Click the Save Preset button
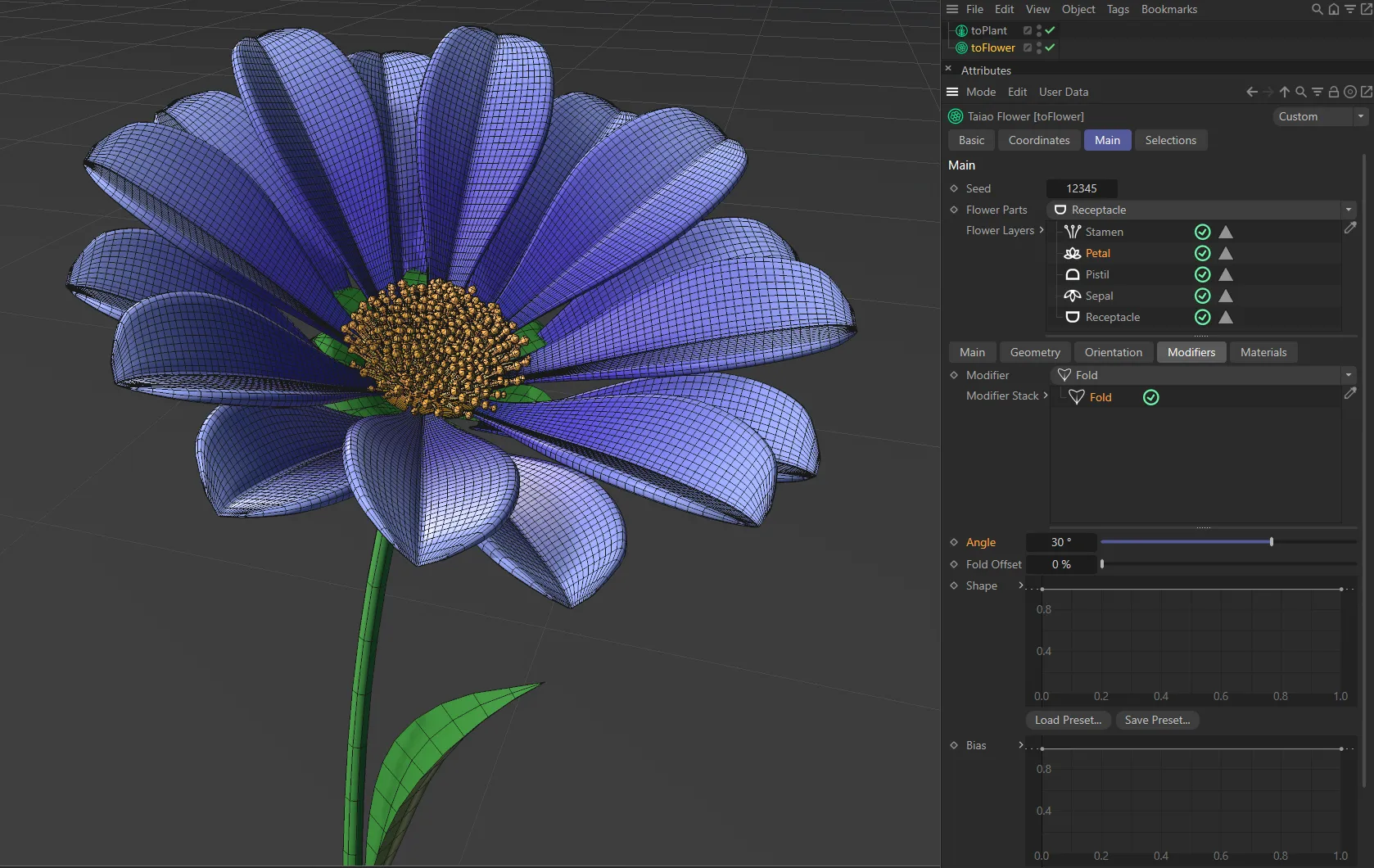This screenshot has width=1374, height=868. 1157,720
